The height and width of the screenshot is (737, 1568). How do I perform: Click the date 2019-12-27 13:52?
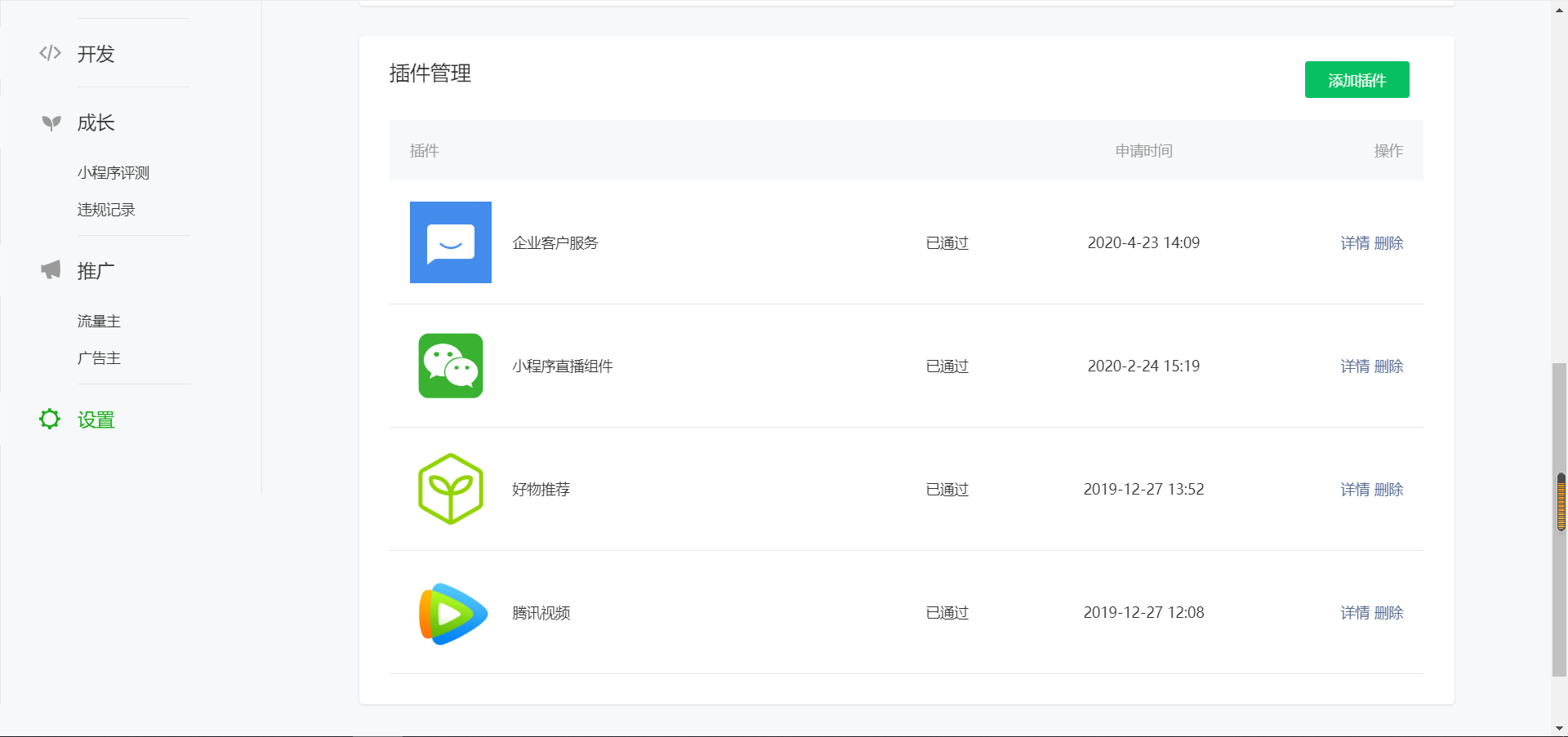coord(1143,489)
